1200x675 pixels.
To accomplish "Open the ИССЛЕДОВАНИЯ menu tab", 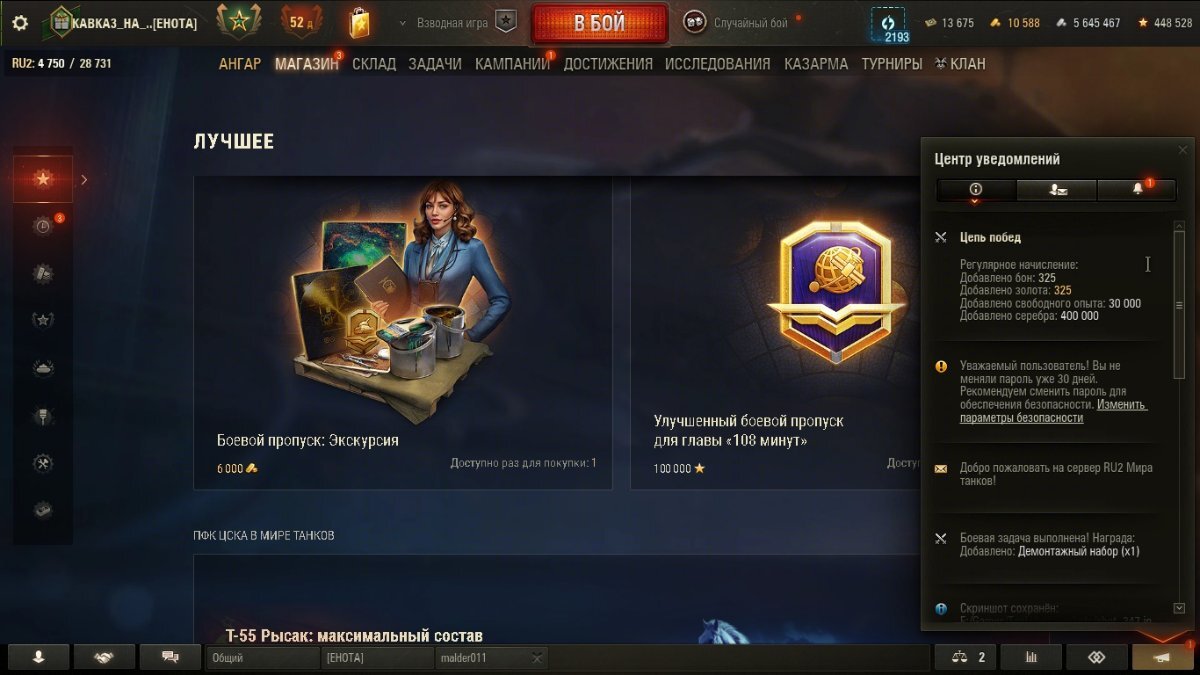I will pos(718,64).
